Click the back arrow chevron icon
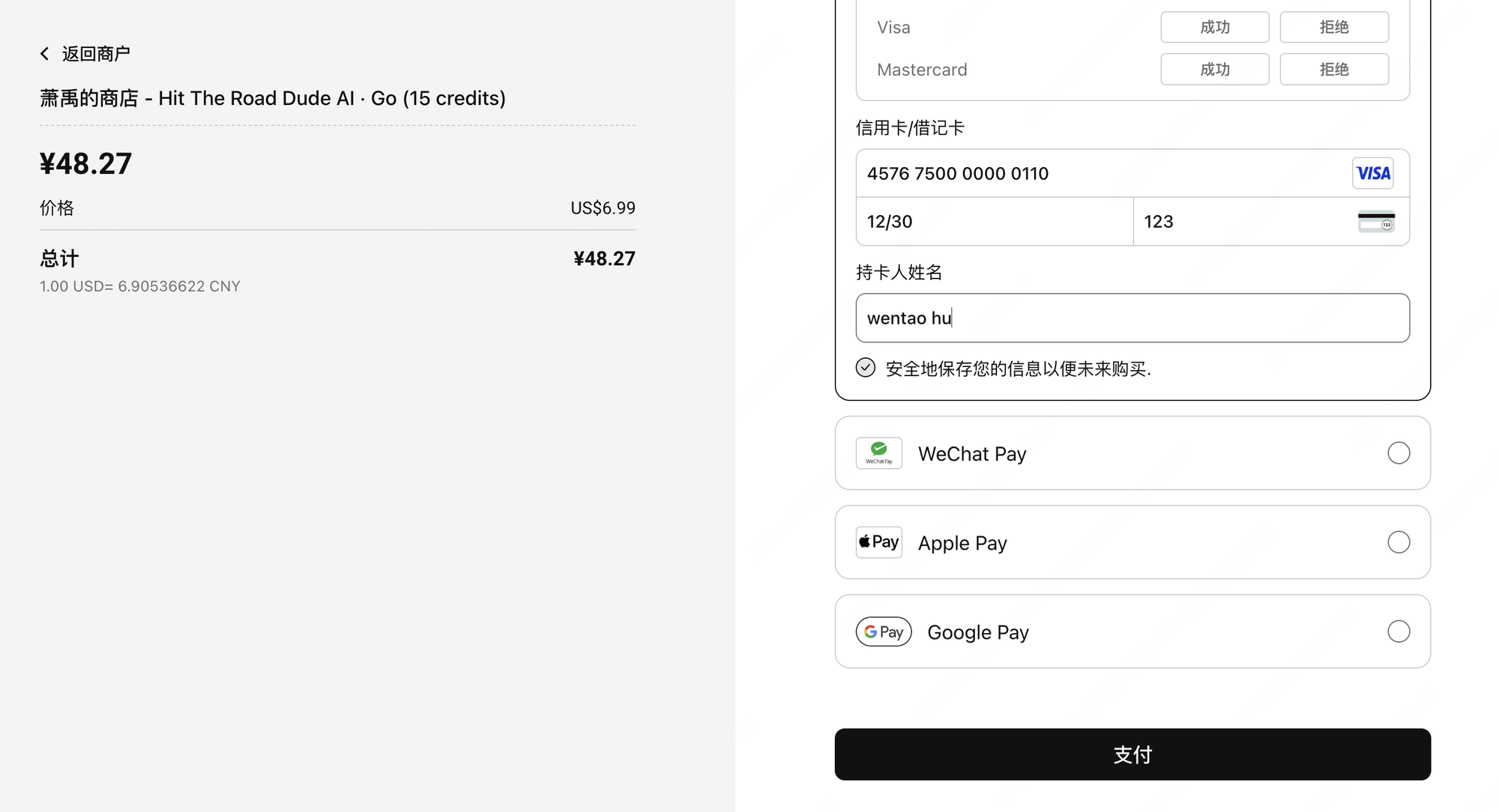This screenshot has width=1499, height=812. click(x=45, y=54)
